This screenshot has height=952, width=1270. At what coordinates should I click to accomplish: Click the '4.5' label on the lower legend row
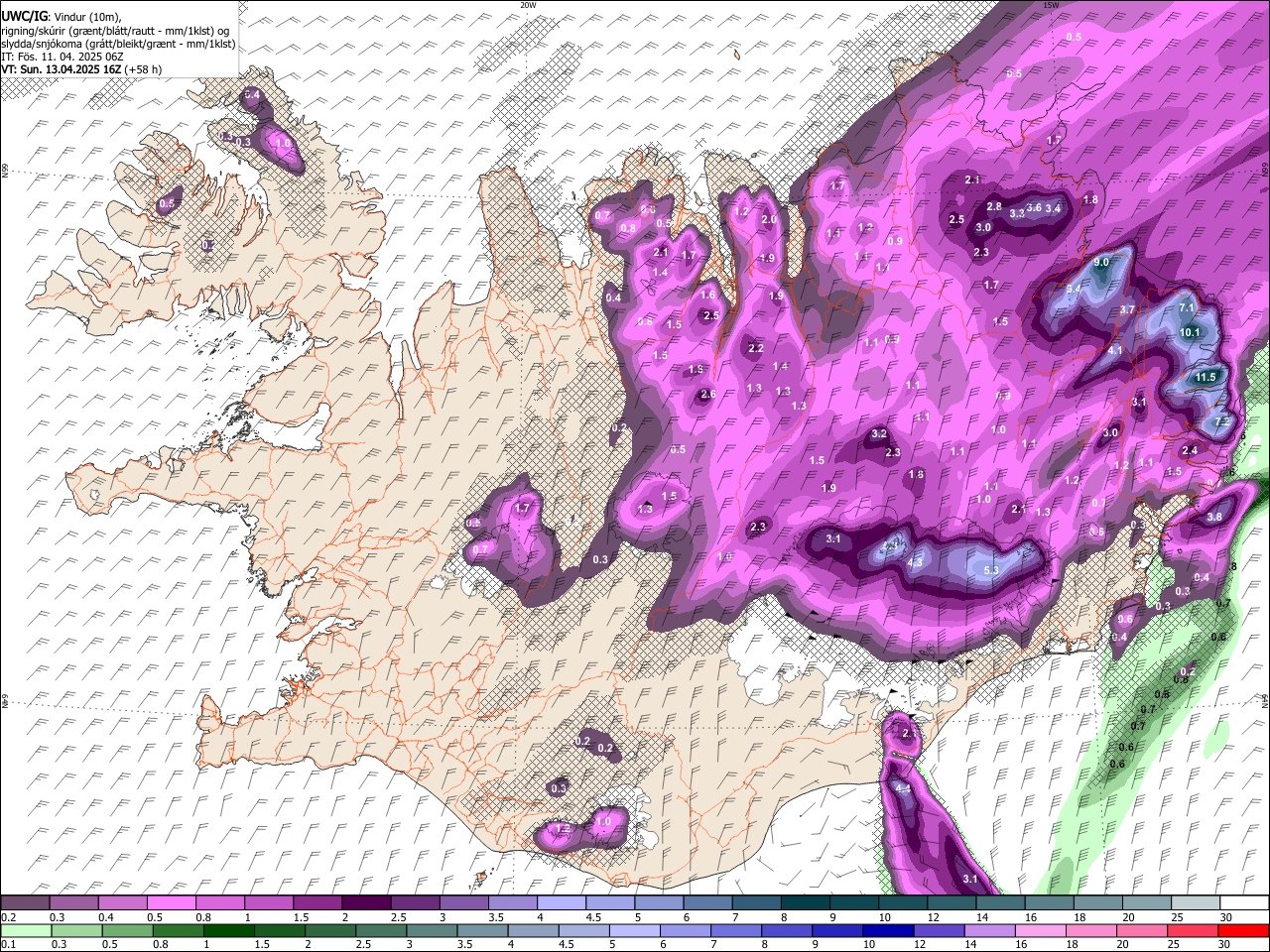coord(567,945)
